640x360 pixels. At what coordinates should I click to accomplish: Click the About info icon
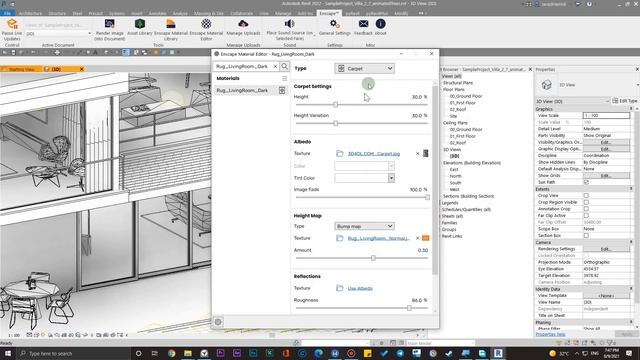(380, 24)
